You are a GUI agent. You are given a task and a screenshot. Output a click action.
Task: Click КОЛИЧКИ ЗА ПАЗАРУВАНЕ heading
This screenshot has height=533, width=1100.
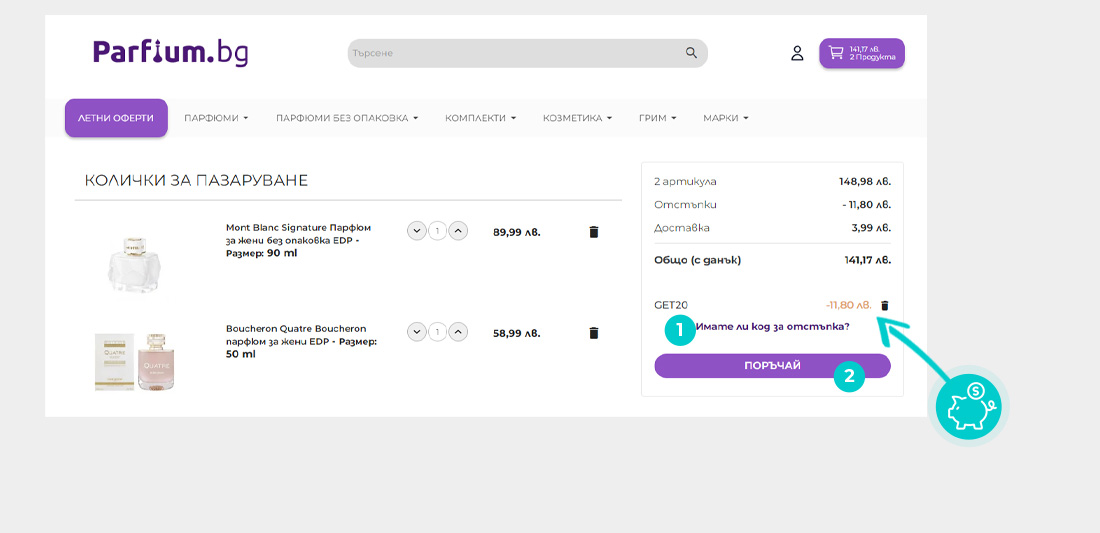pos(196,180)
